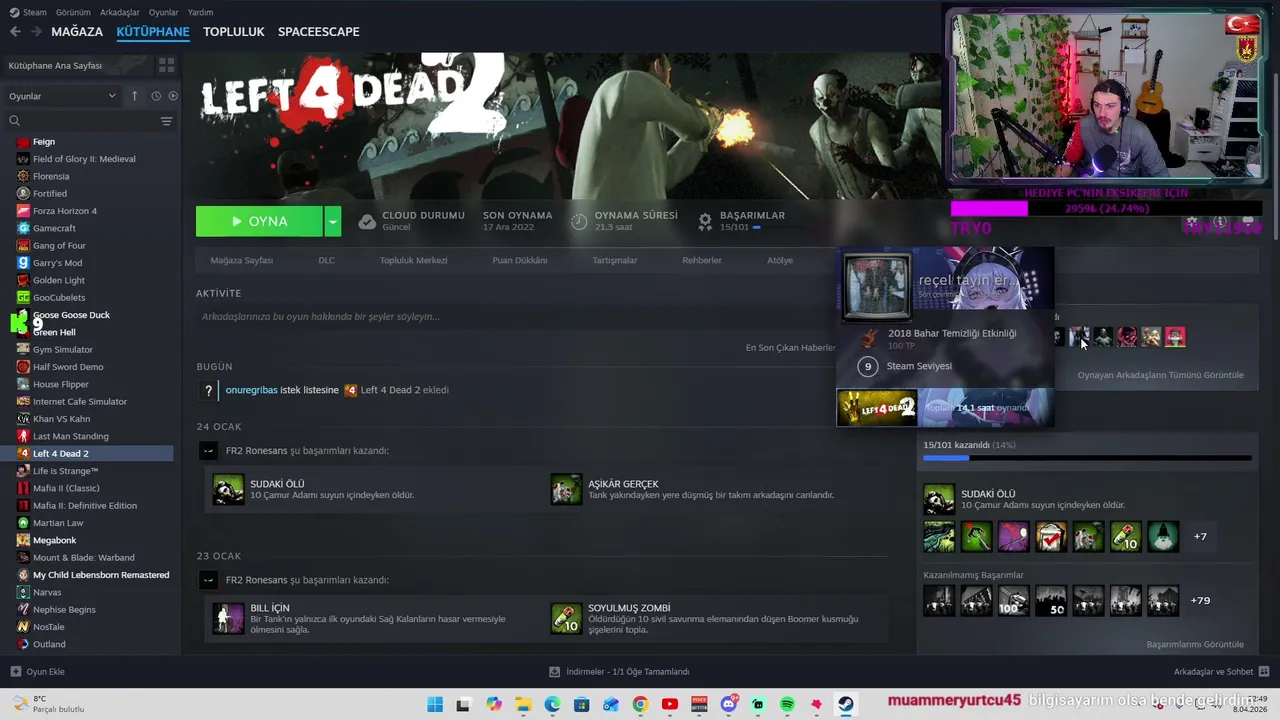This screenshot has height=720, width=1280.
Task: Select Garry's Mod in library list
Action: coord(57,263)
